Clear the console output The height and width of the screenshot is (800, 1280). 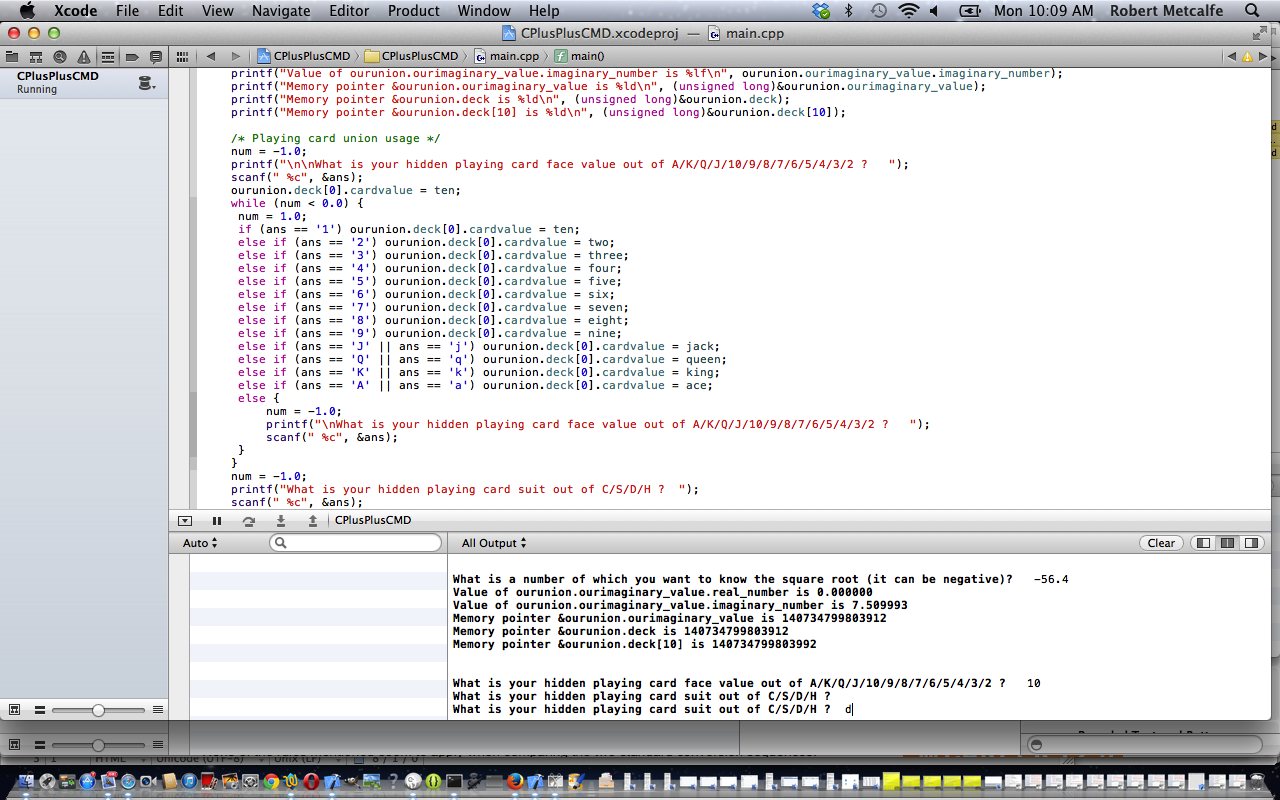[x=1161, y=543]
